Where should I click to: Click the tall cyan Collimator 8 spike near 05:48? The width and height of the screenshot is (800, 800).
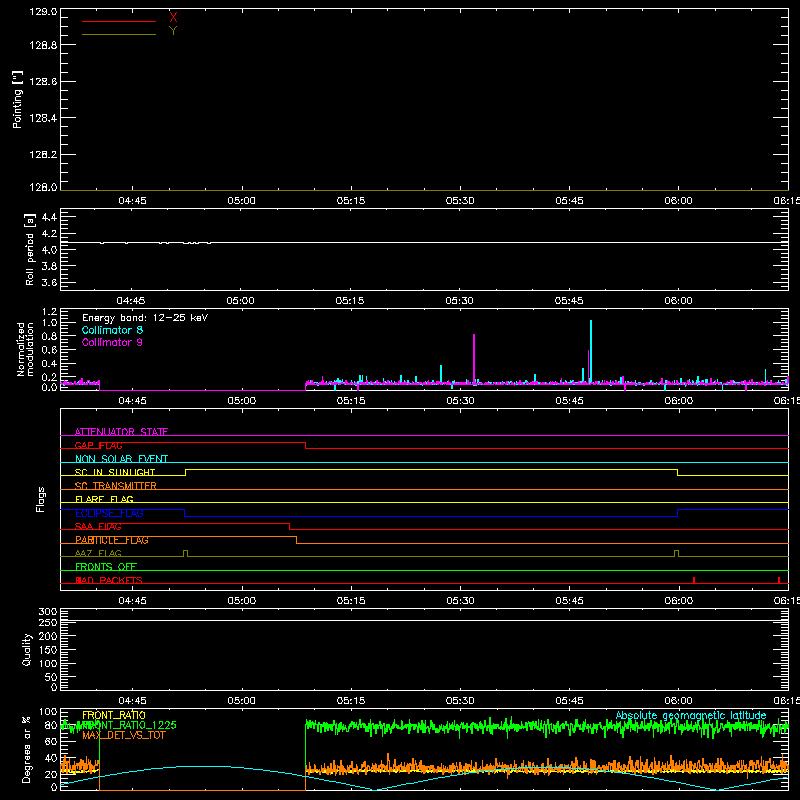(x=591, y=351)
